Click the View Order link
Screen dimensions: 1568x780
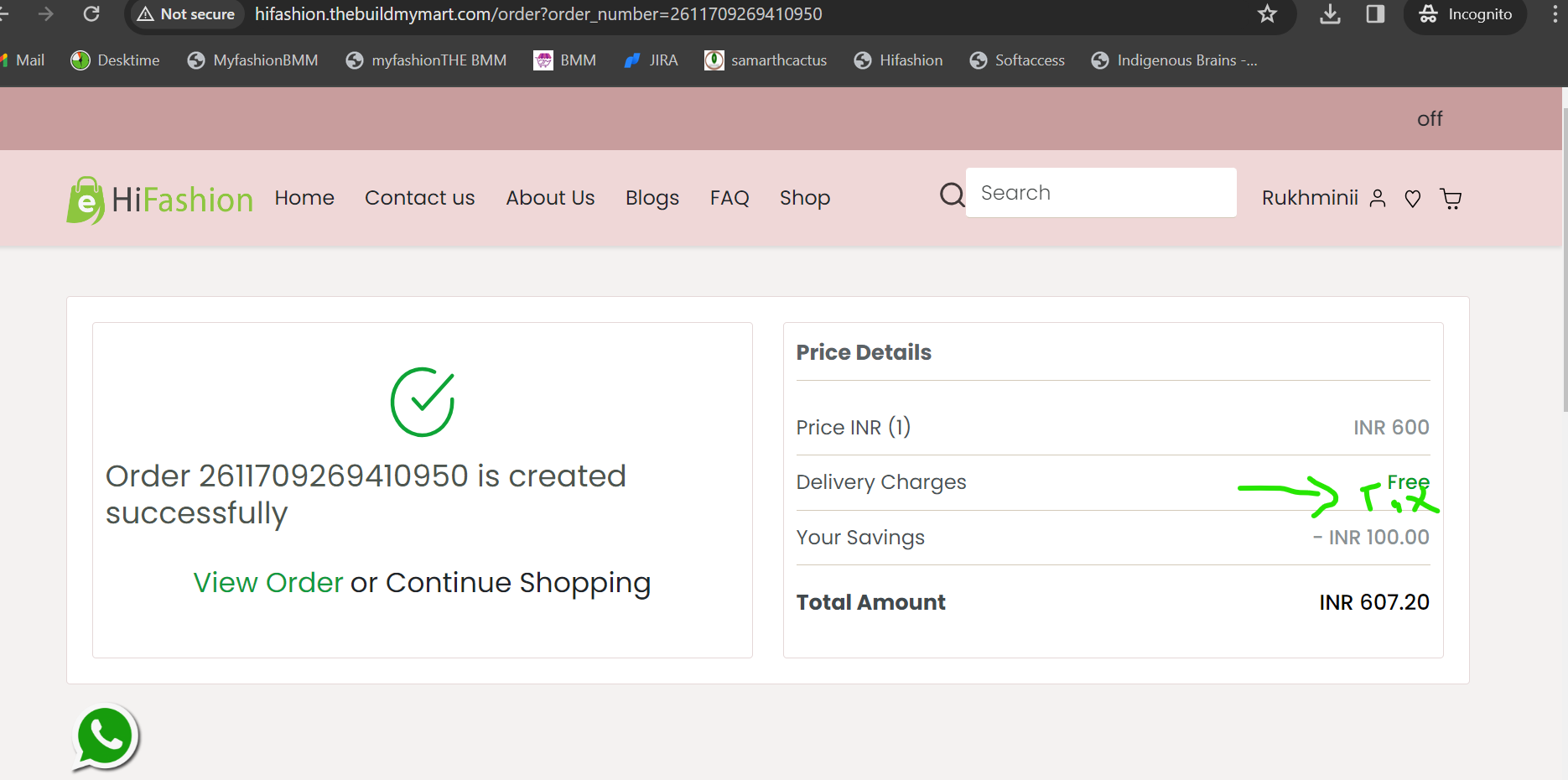click(268, 582)
